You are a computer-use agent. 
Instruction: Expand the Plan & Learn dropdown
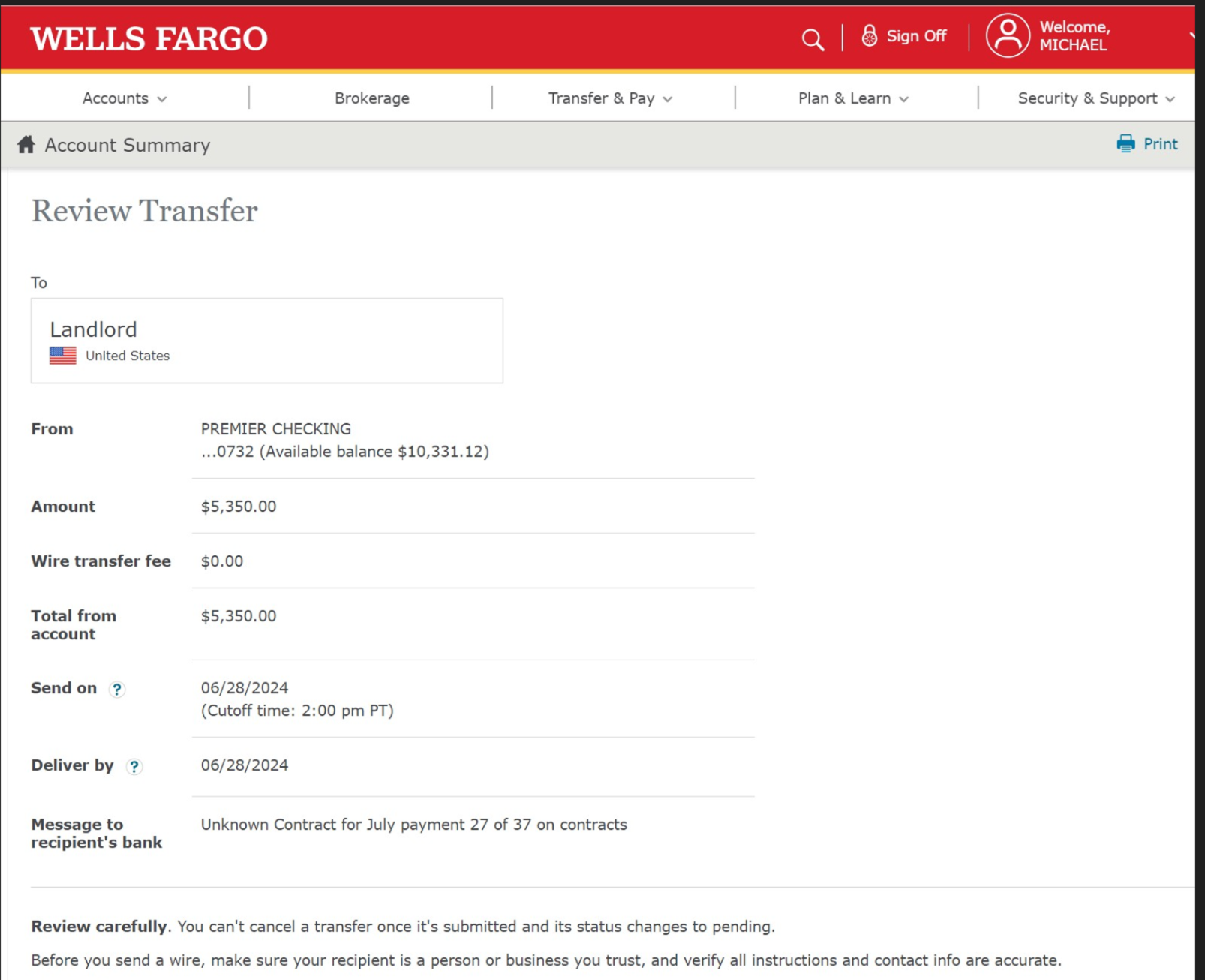tap(852, 98)
